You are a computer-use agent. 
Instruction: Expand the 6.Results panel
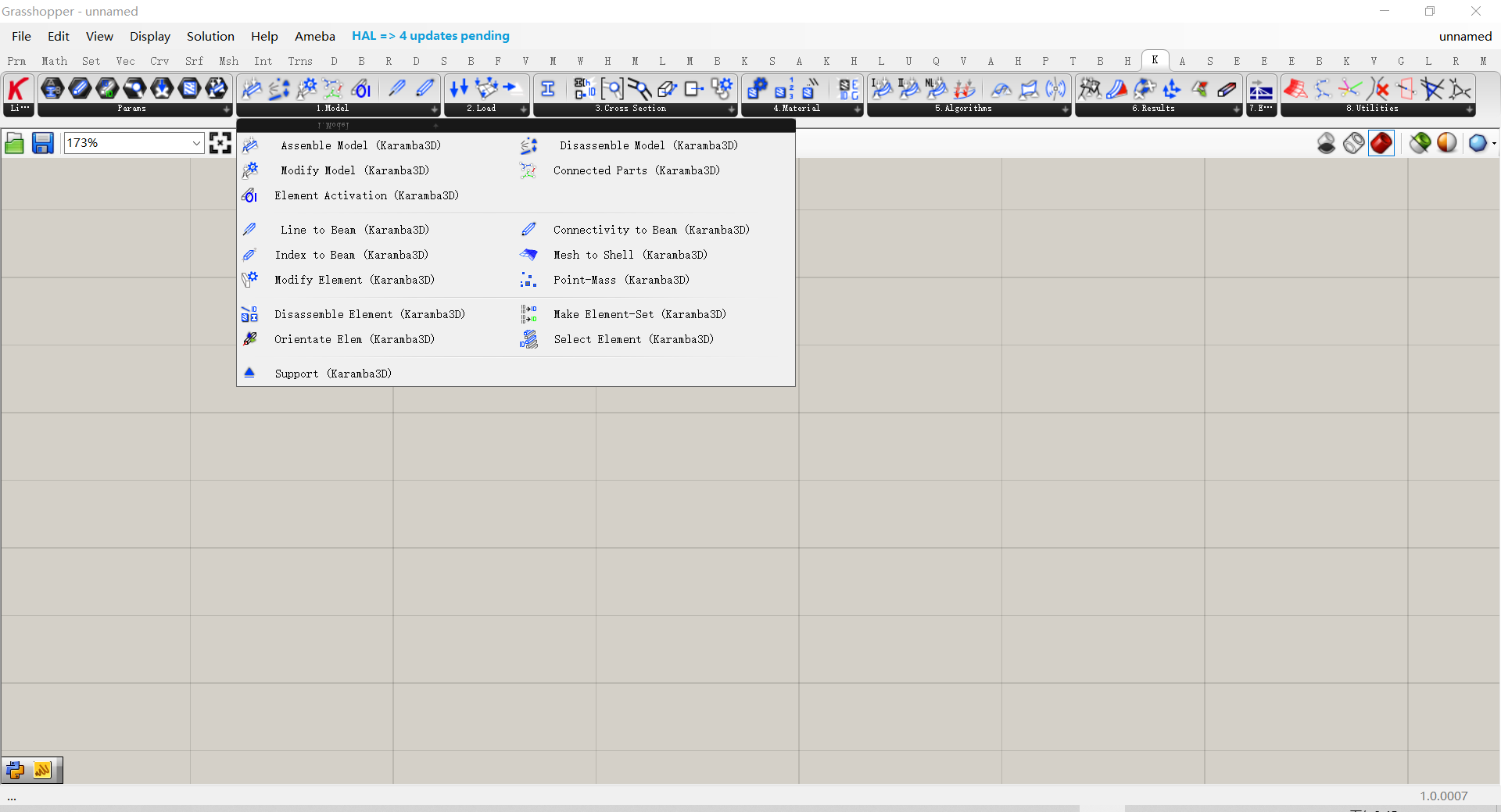1237,109
